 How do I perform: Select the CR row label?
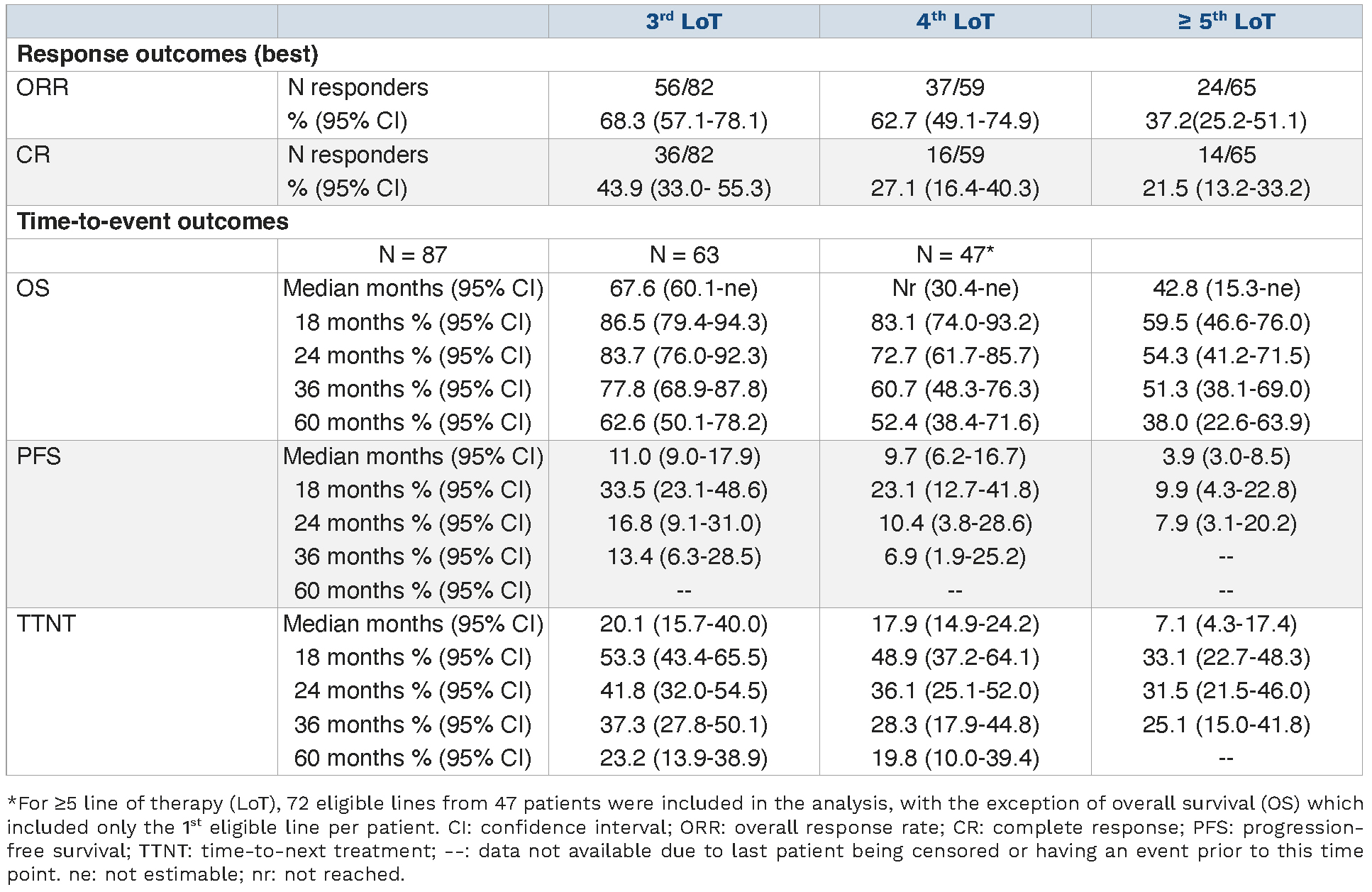tap(33, 155)
